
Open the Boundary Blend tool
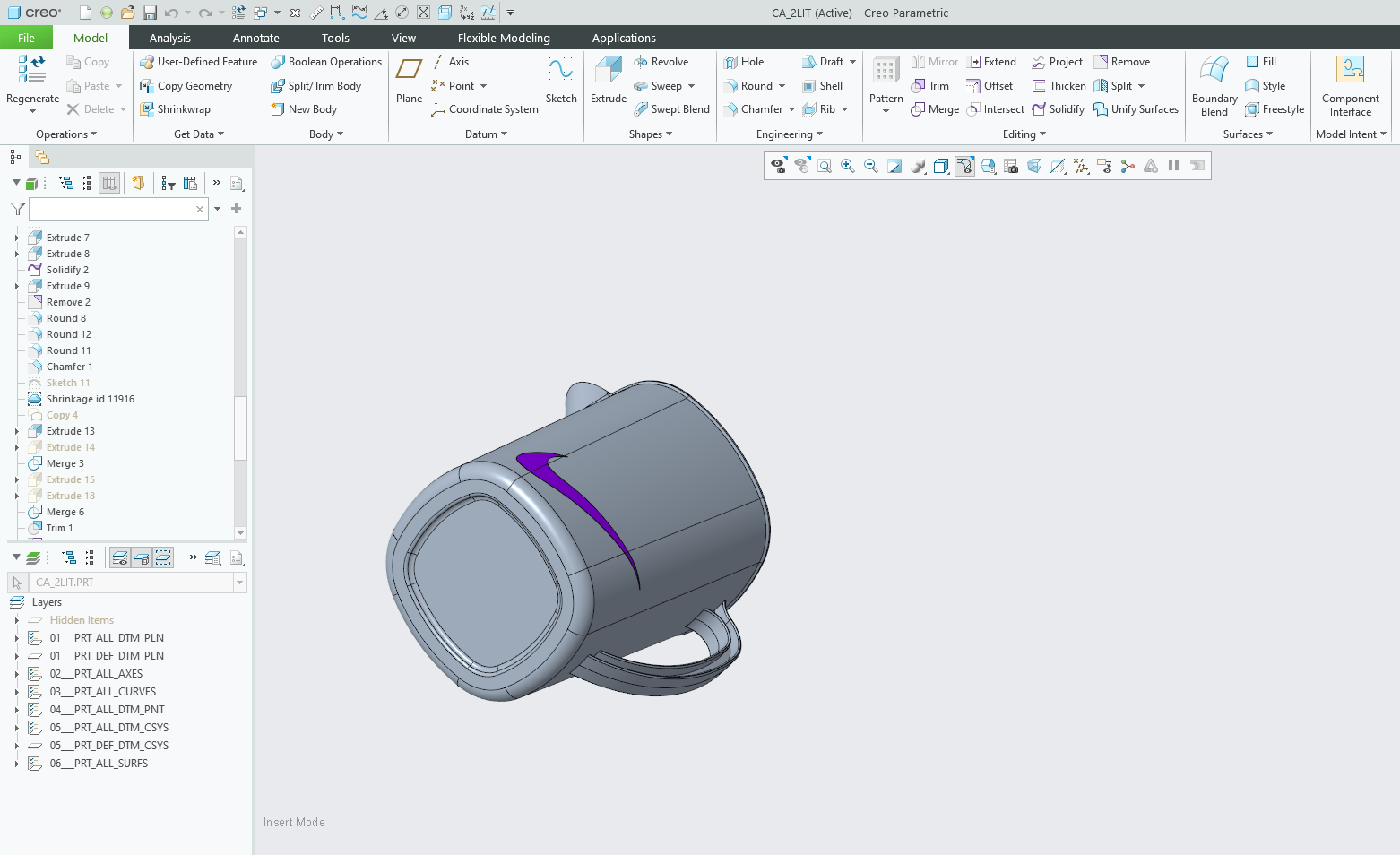click(x=1214, y=85)
